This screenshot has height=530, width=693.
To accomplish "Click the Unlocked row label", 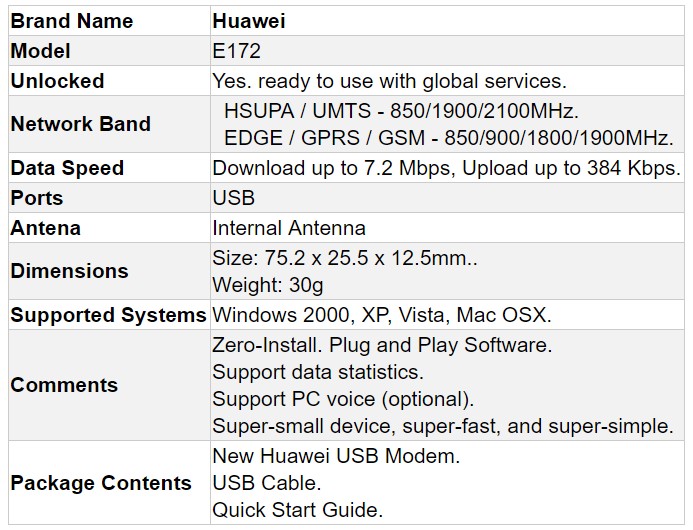I will pyautogui.click(x=57, y=81).
